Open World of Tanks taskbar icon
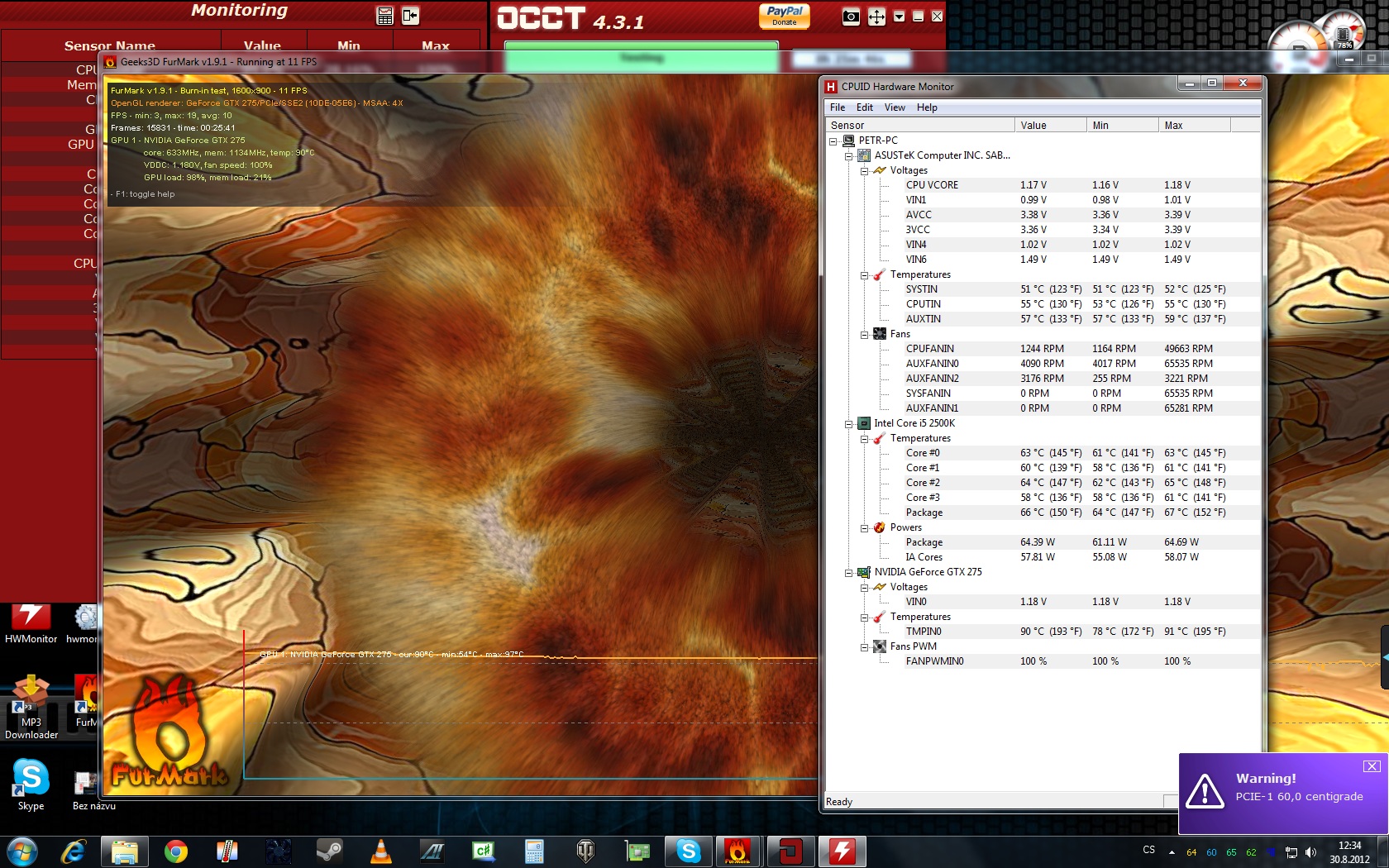Screen dimensions: 1389x868 pos(585,851)
